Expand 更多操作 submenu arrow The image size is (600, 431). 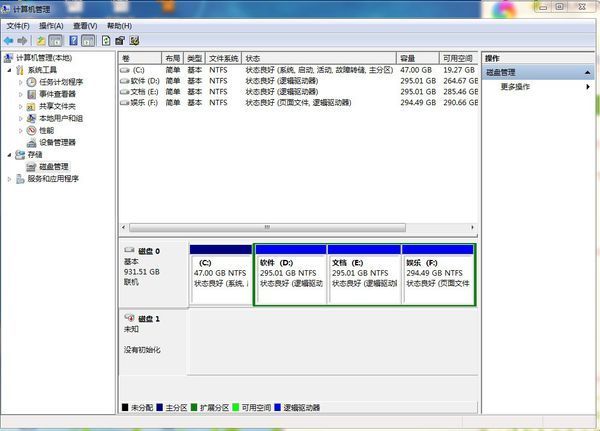tap(588, 87)
